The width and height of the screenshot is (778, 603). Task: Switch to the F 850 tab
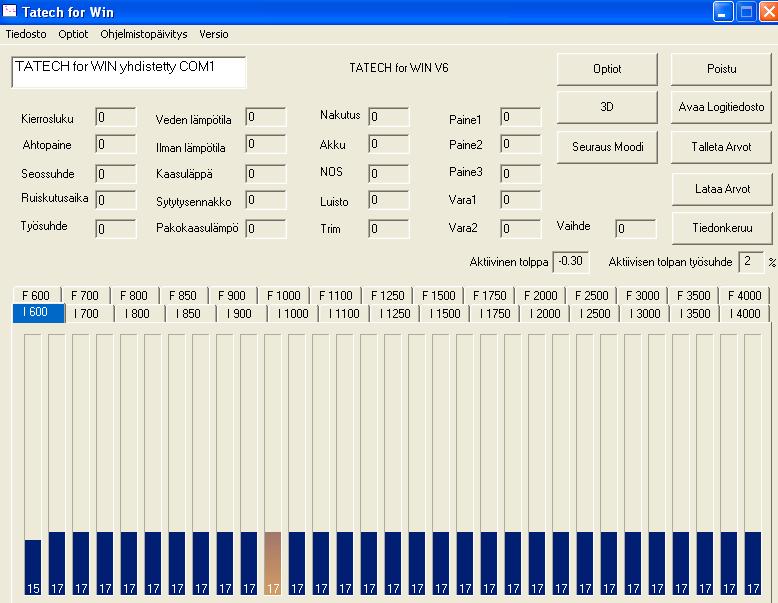(183, 296)
